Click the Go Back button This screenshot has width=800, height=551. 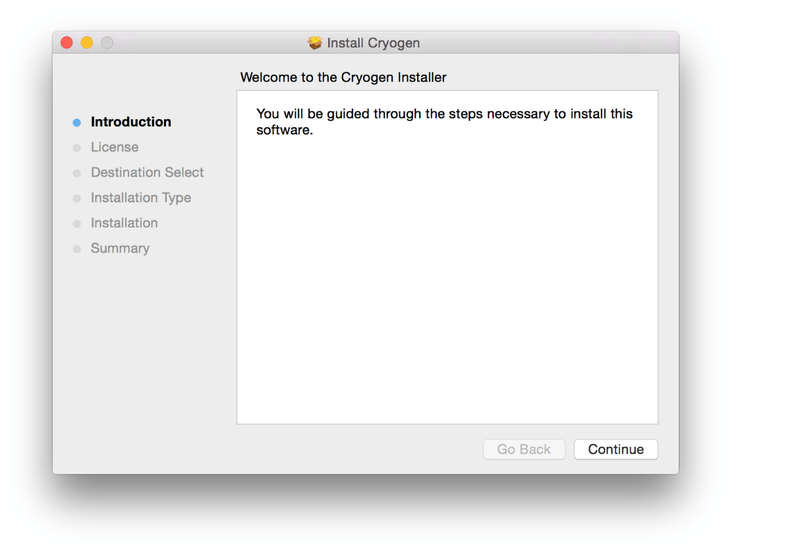pyautogui.click(x=524, y=449)
